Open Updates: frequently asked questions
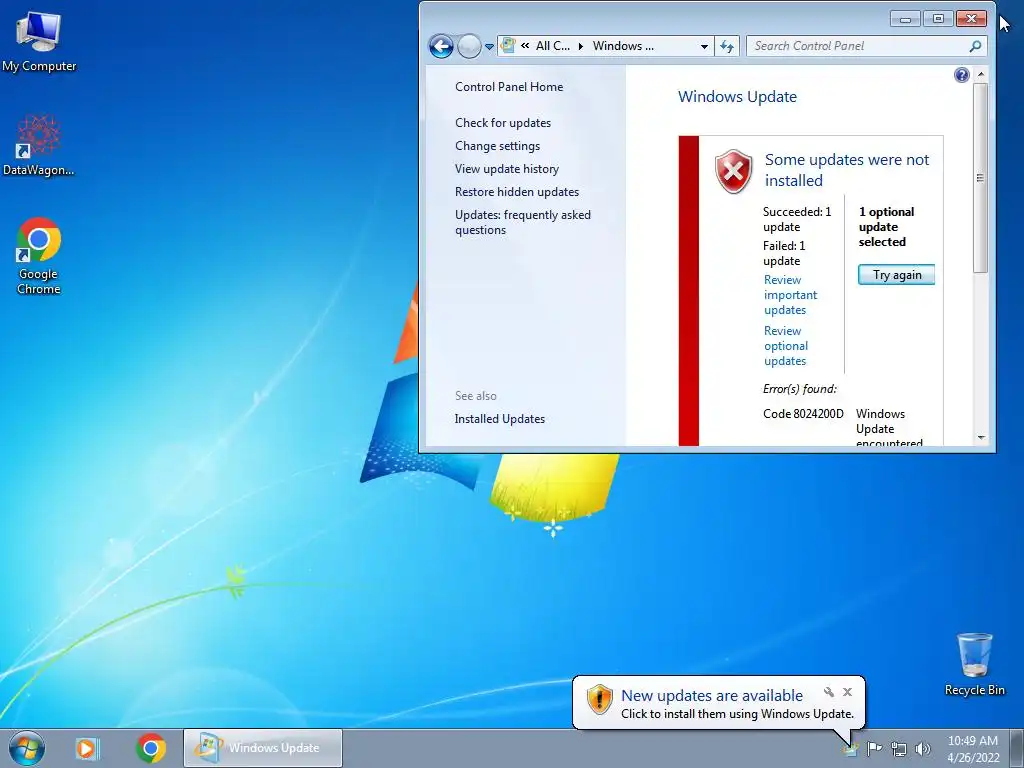 [522, 222]
